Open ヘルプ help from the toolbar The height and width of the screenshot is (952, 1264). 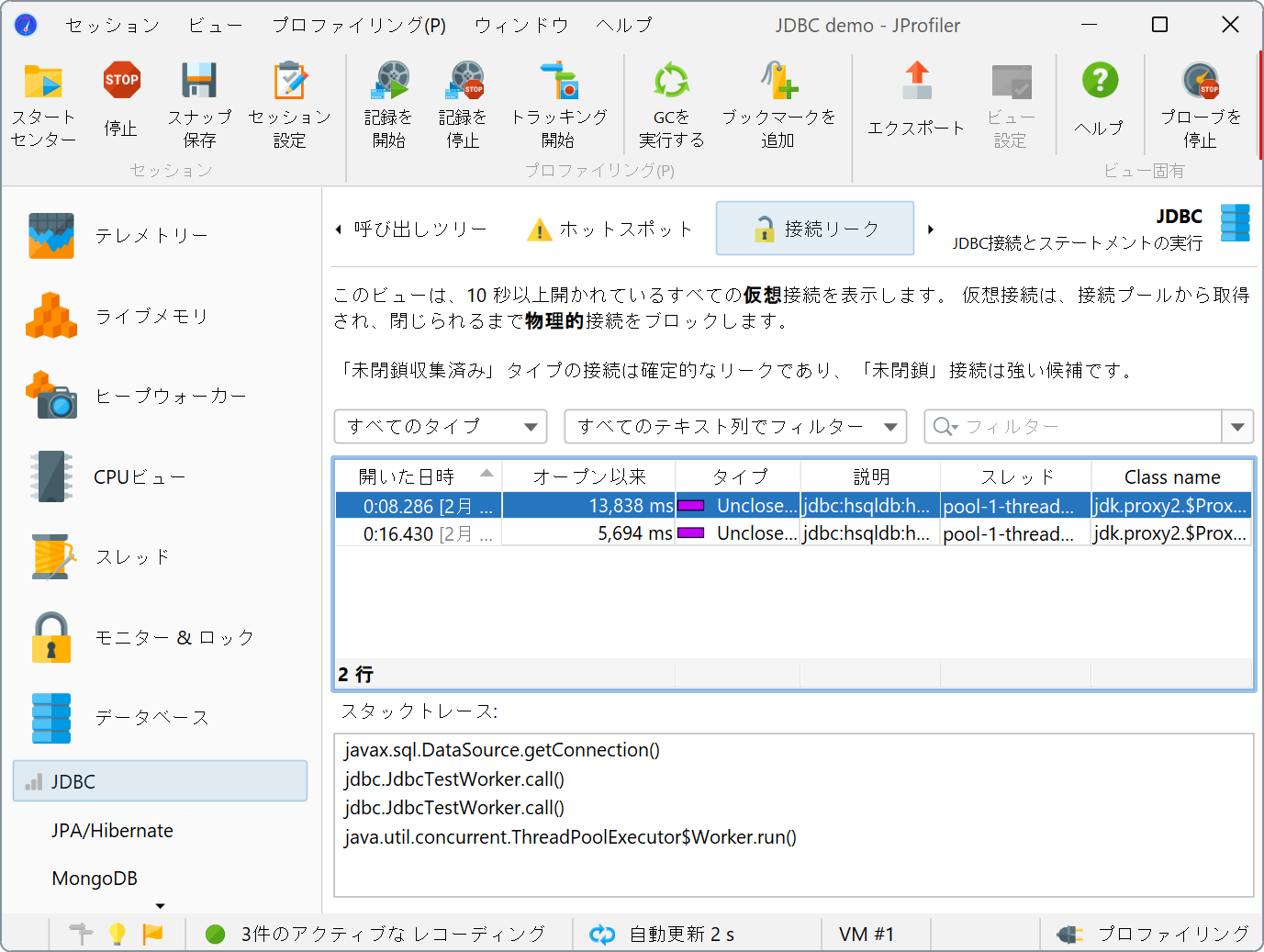(1099, 101)
